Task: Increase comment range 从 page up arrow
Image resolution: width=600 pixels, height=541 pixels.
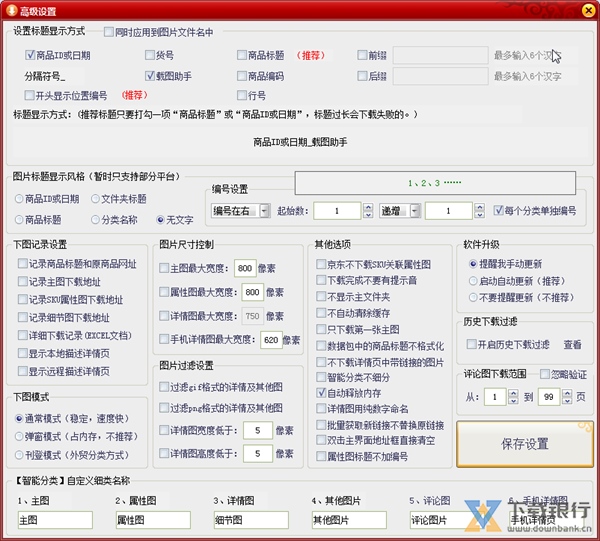Action: 514,393
